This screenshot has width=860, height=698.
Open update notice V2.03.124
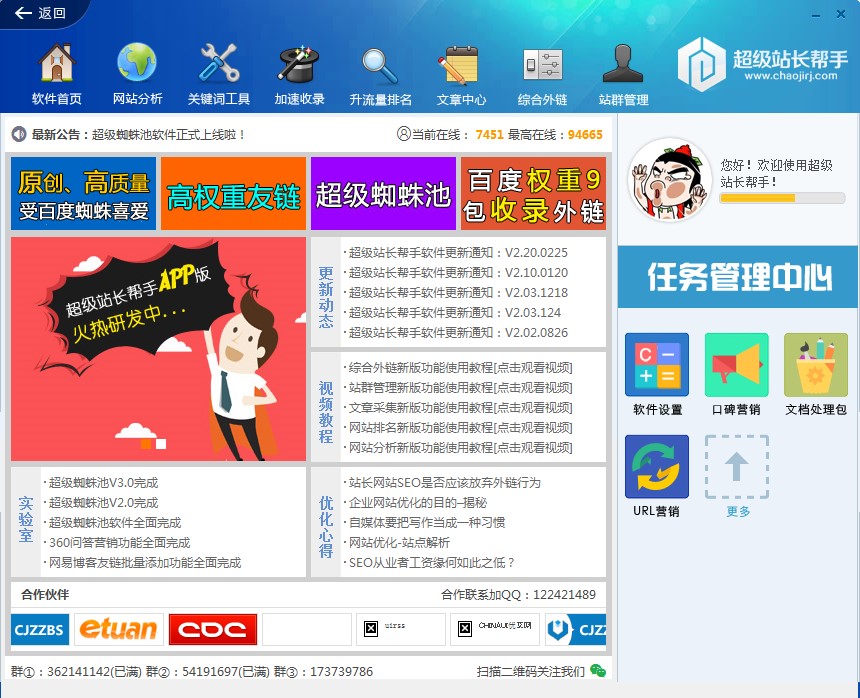click(455, 313)
